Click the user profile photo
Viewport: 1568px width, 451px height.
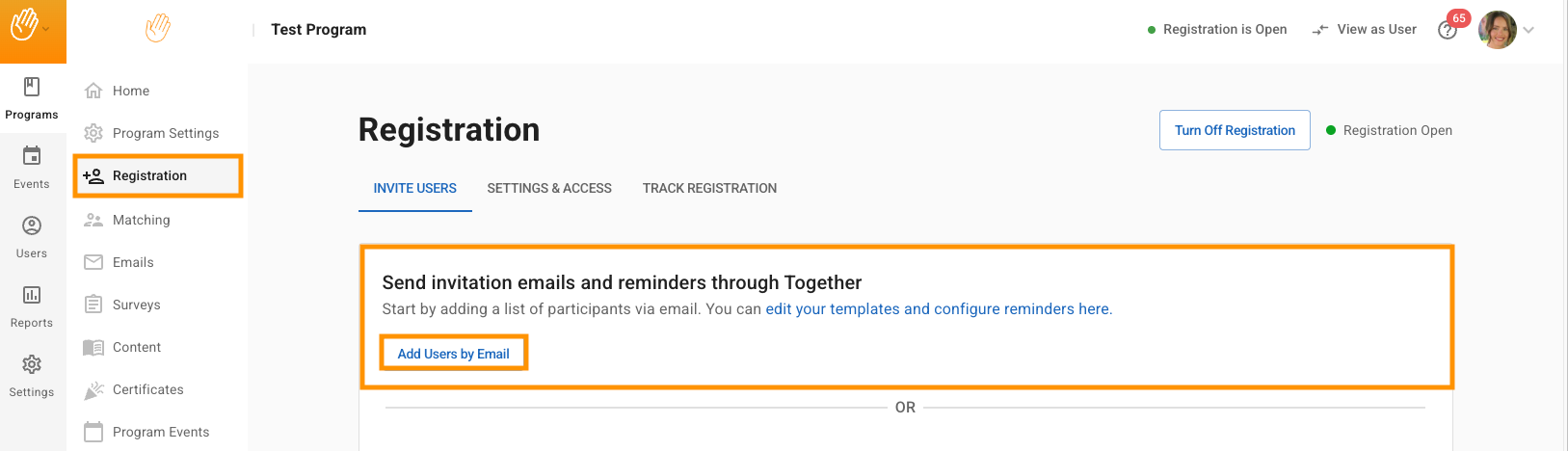(x=1497, y=30)
